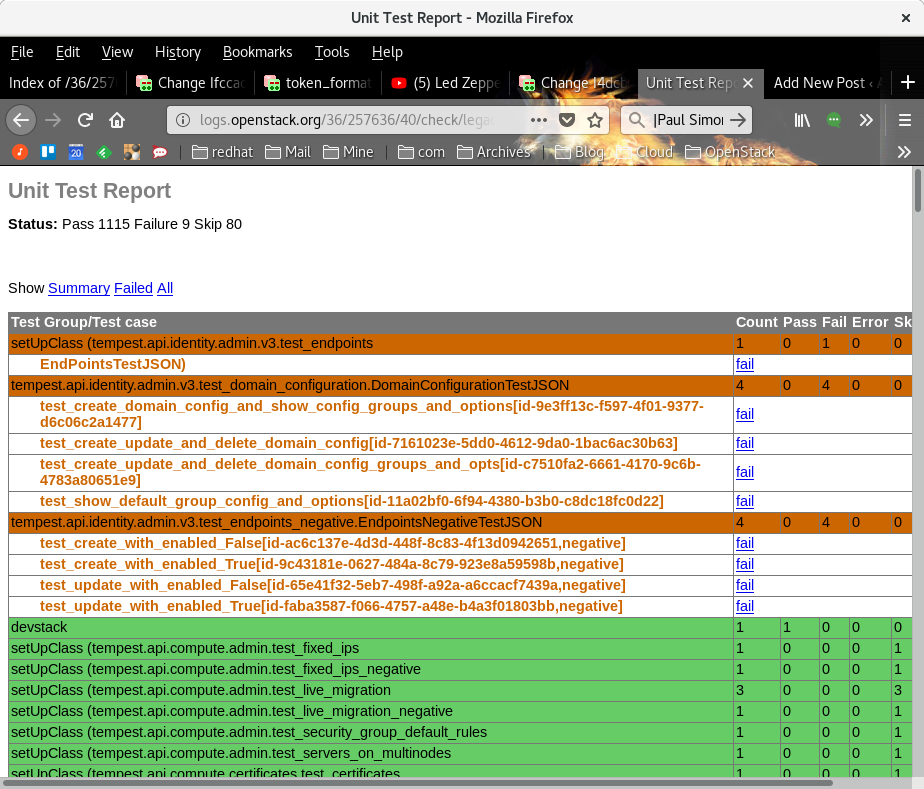Switch to the Change I4dcb tab
Screen dimensions: 924x789
point(573,83)
